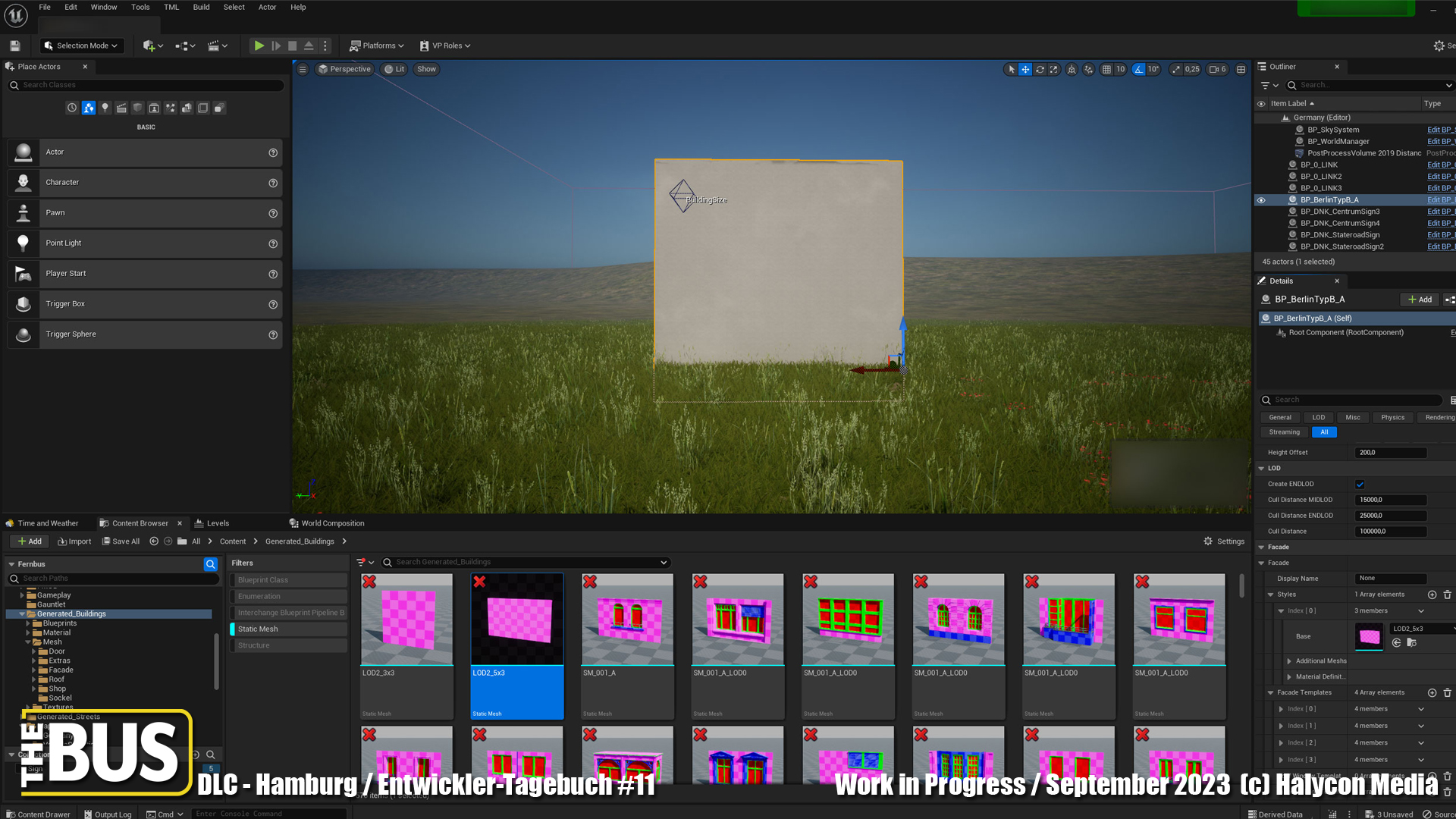1456x819 pixels.
Task: Open the Build menu
Action: [201, 7]
